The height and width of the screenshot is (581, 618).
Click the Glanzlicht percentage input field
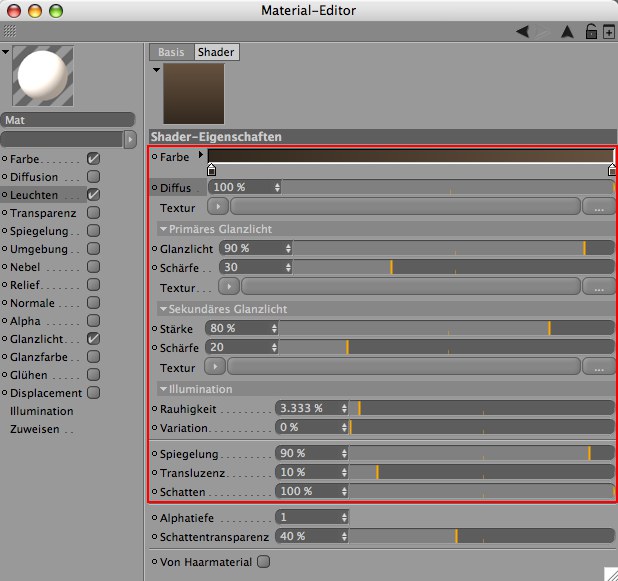click(x=252, y=248)
